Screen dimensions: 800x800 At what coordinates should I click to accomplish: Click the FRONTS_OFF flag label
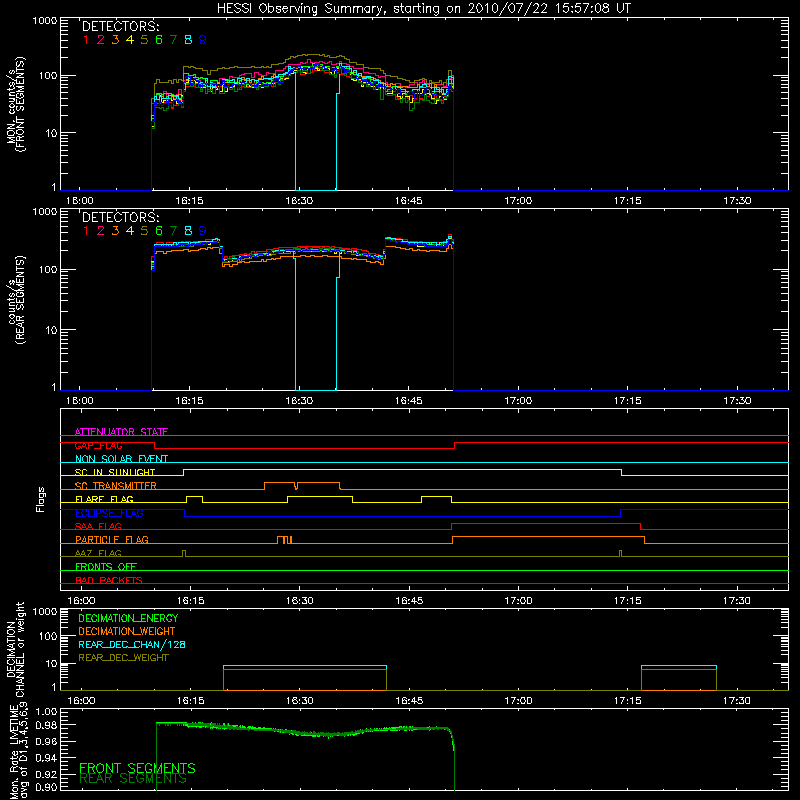pos(106,566)
